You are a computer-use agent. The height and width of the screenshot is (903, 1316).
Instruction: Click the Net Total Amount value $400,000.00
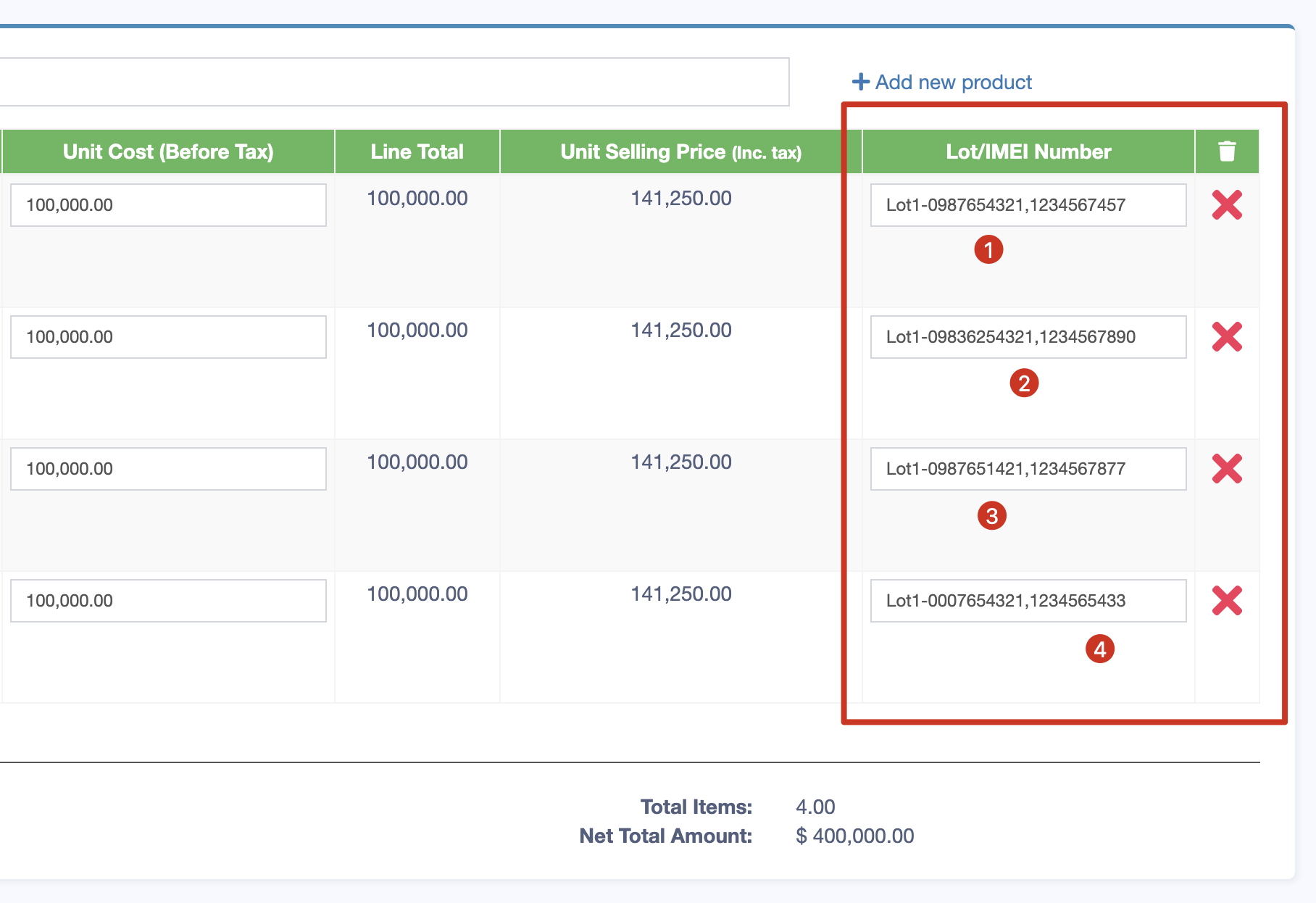[854, 836]
